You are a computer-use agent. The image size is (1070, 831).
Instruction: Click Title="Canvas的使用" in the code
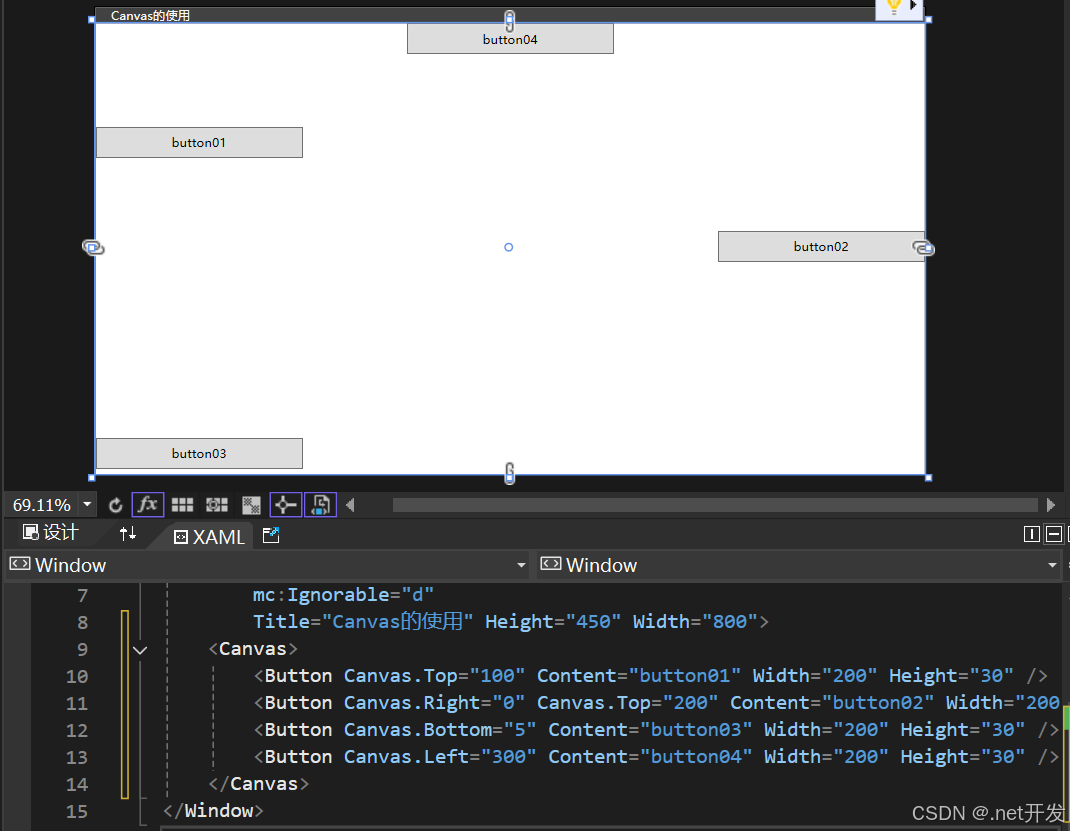point(363,622)
